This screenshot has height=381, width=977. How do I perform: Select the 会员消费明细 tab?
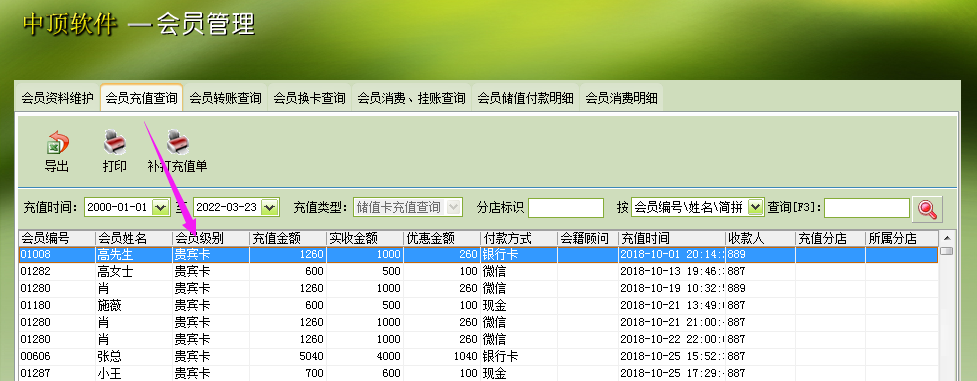(x=621, y=98)
